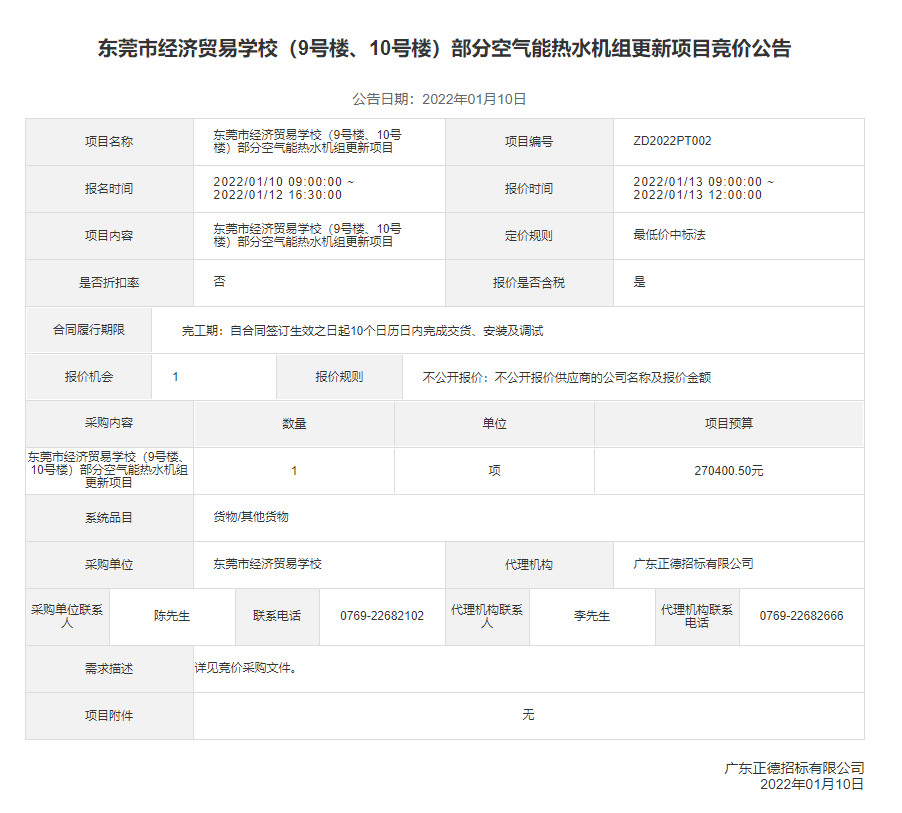Select the project description beside 项目内容
The image size is (902, 813).
pyautogui.click(x=307, y=235)
